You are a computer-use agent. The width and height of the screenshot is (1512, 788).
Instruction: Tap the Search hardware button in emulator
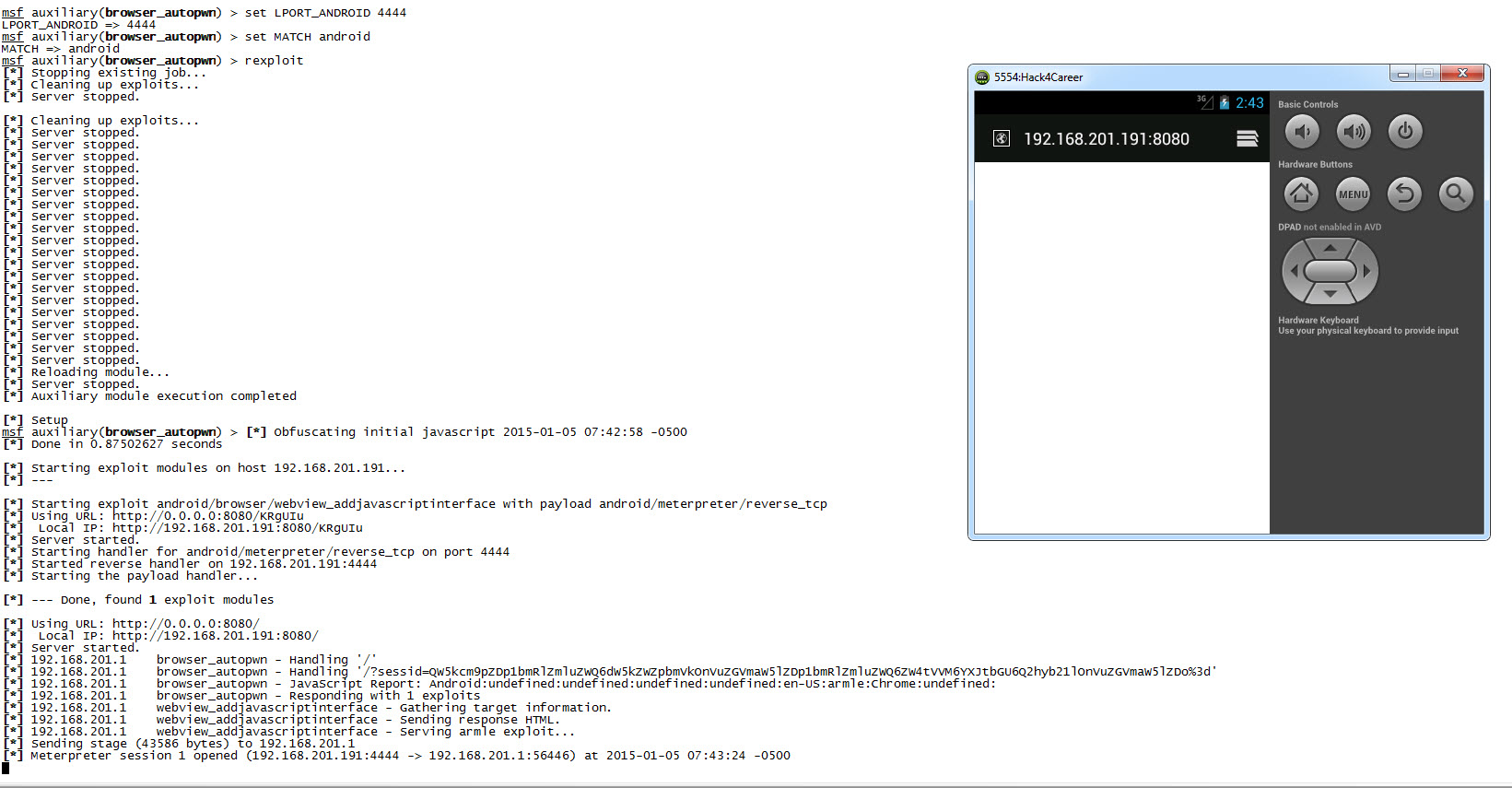pos(1456,194)
